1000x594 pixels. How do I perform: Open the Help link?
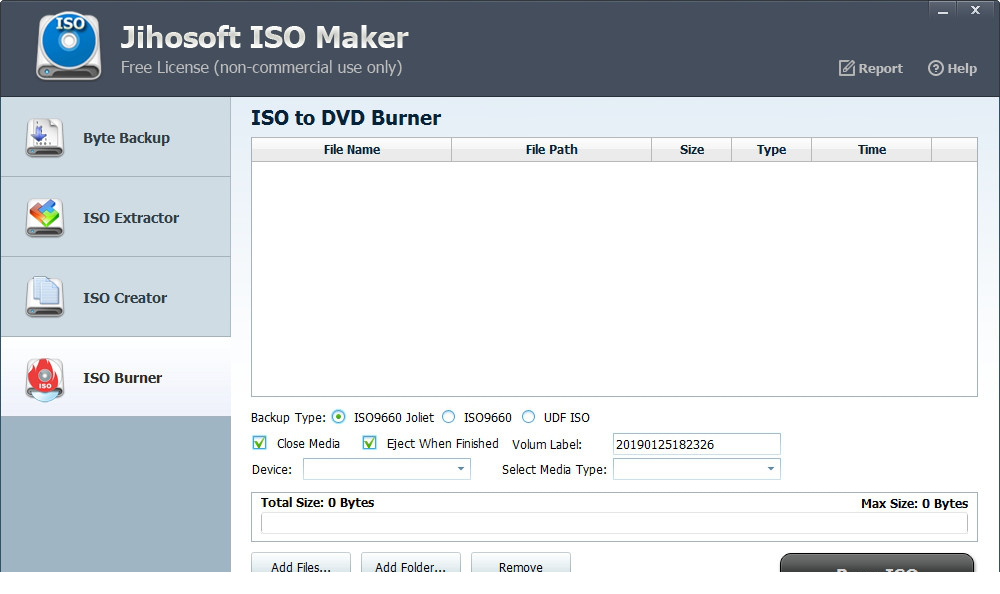[952, 68]
